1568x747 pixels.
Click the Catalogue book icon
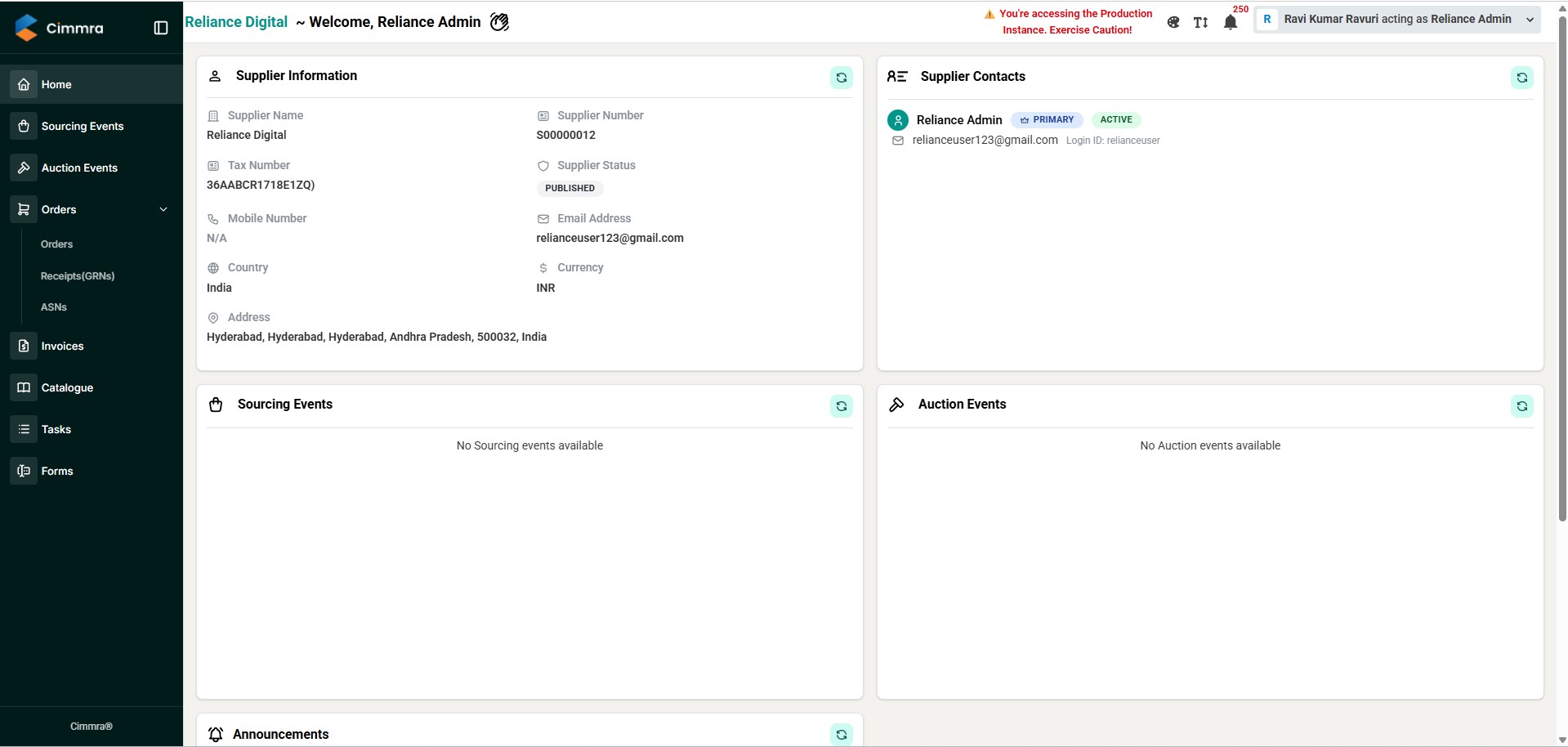point(24,387)
